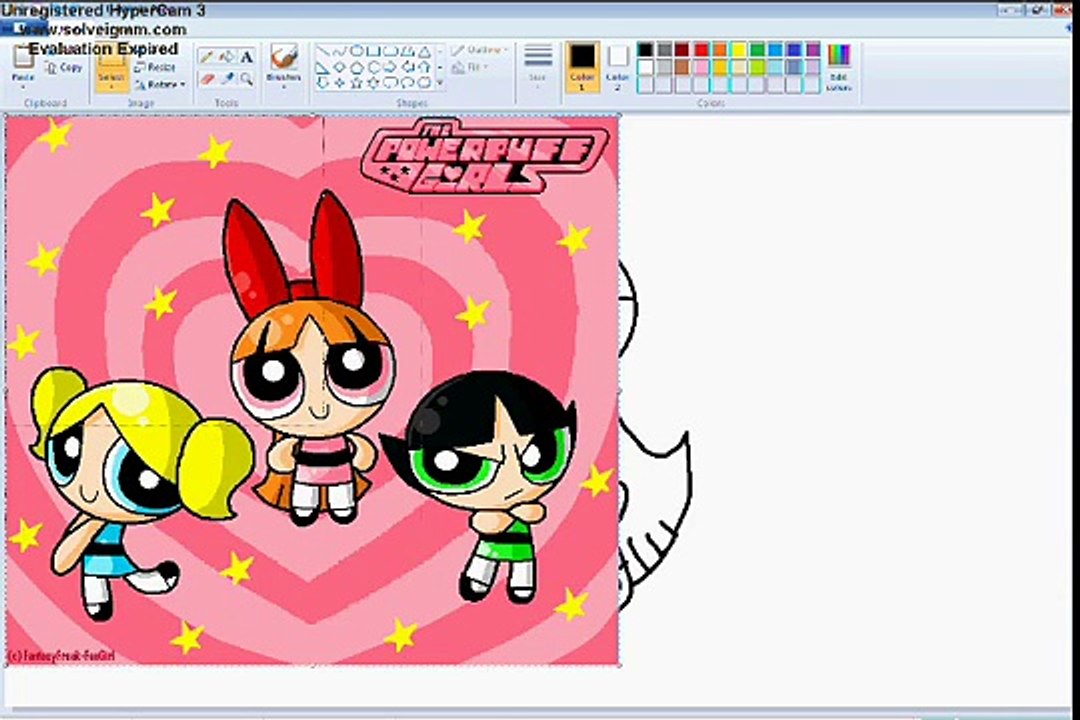
Task: Click the Powerpuff Girls logo on canvas
Action: (x=484, y=156)
